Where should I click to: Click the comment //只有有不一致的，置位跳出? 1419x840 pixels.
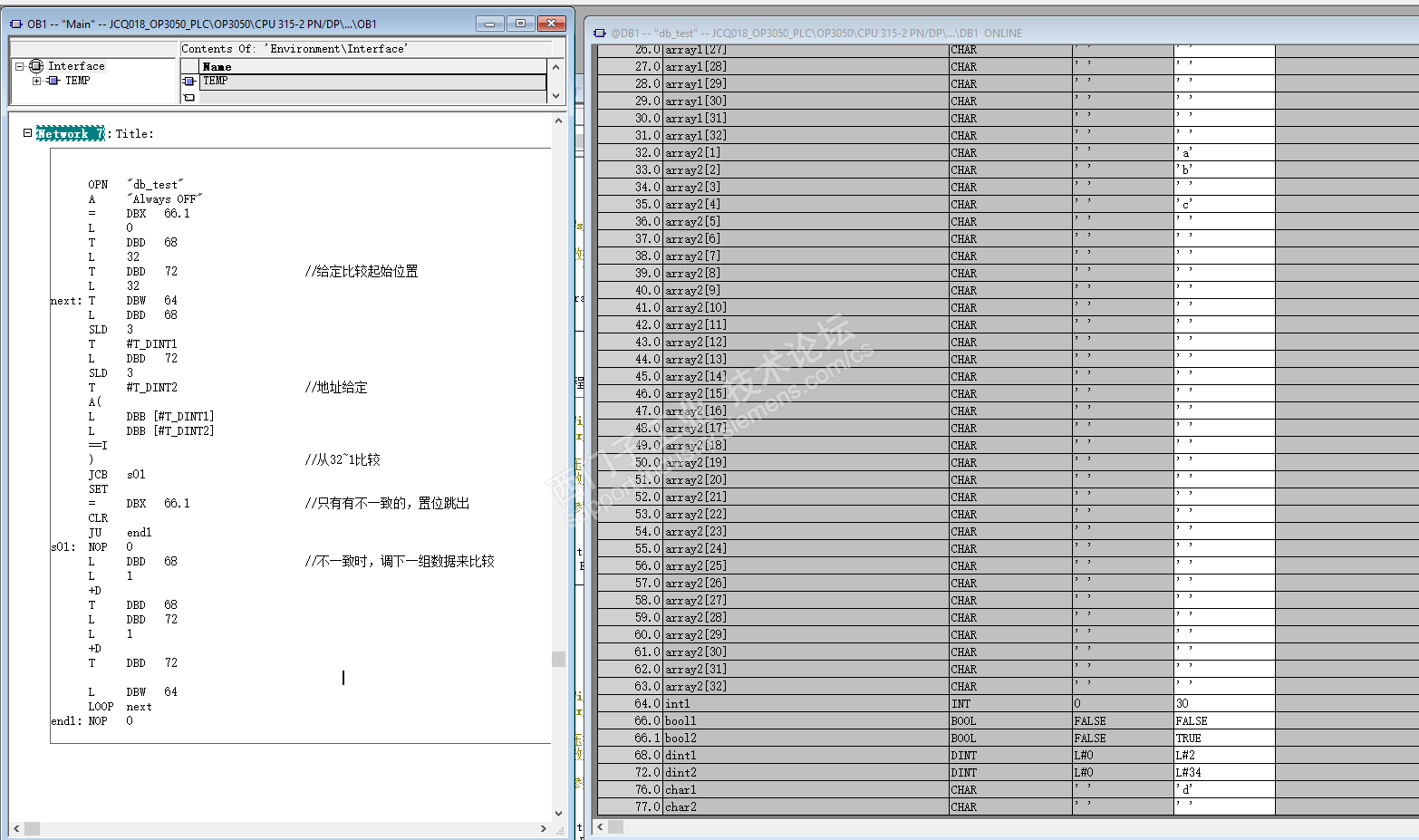pyautogui.click(x=387, y=504)
